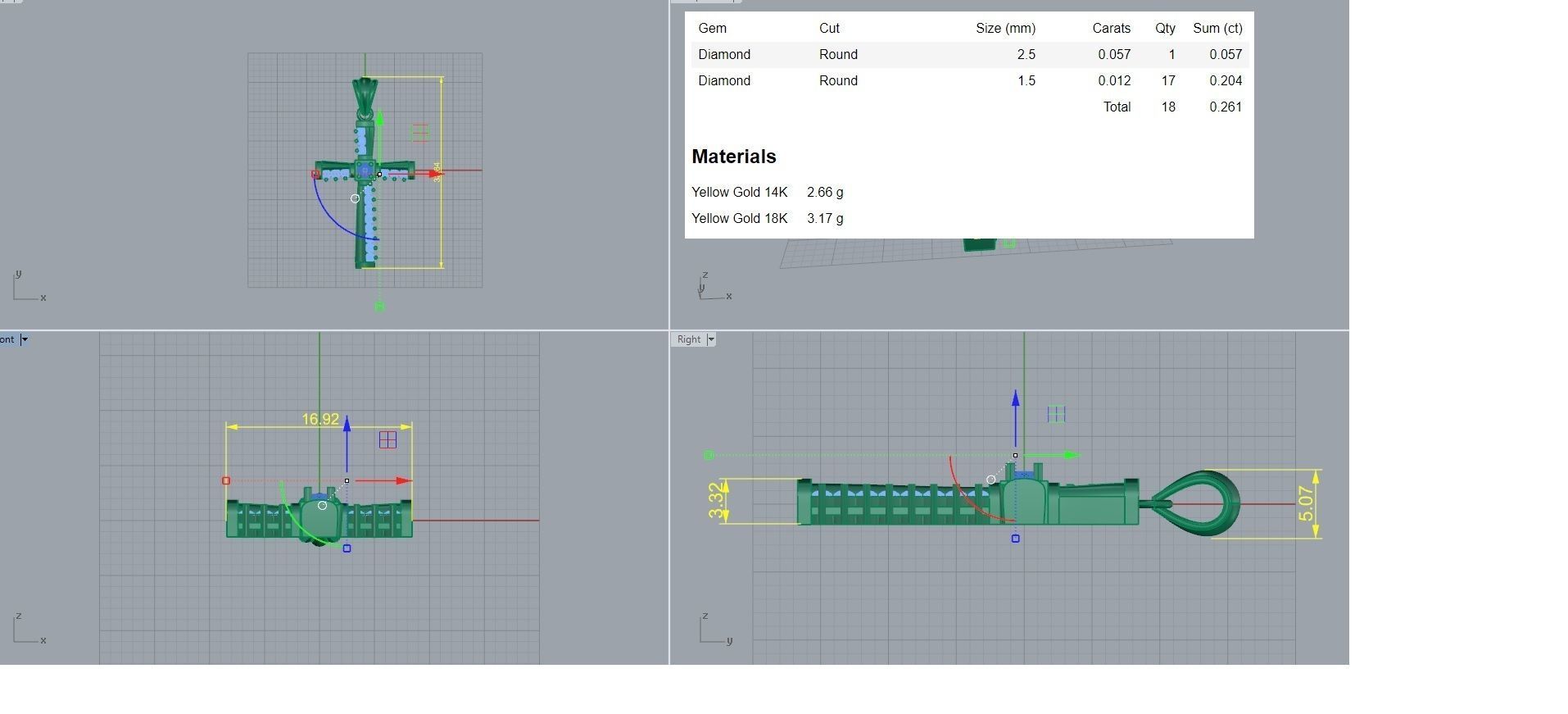Click the Total label in gem table
Image resolution: width=1568 pixels, height=714 pixels.
click(1117, 107)
